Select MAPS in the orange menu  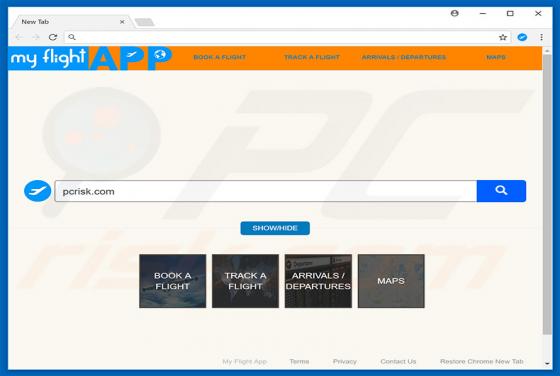[x=496, y=57]
